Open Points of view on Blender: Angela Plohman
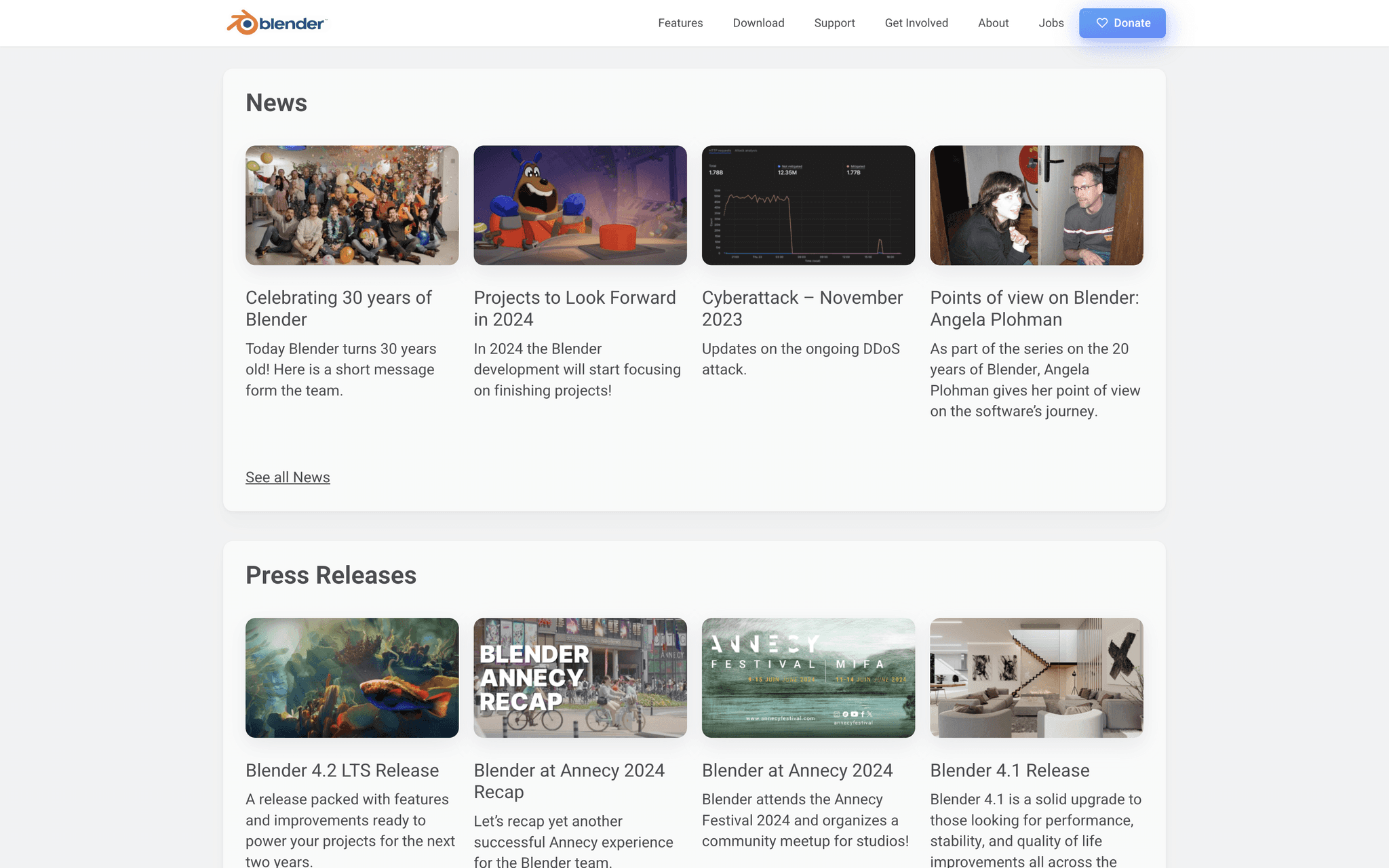This screenshot has height=868, width=1389. (x=1034, y=309)
